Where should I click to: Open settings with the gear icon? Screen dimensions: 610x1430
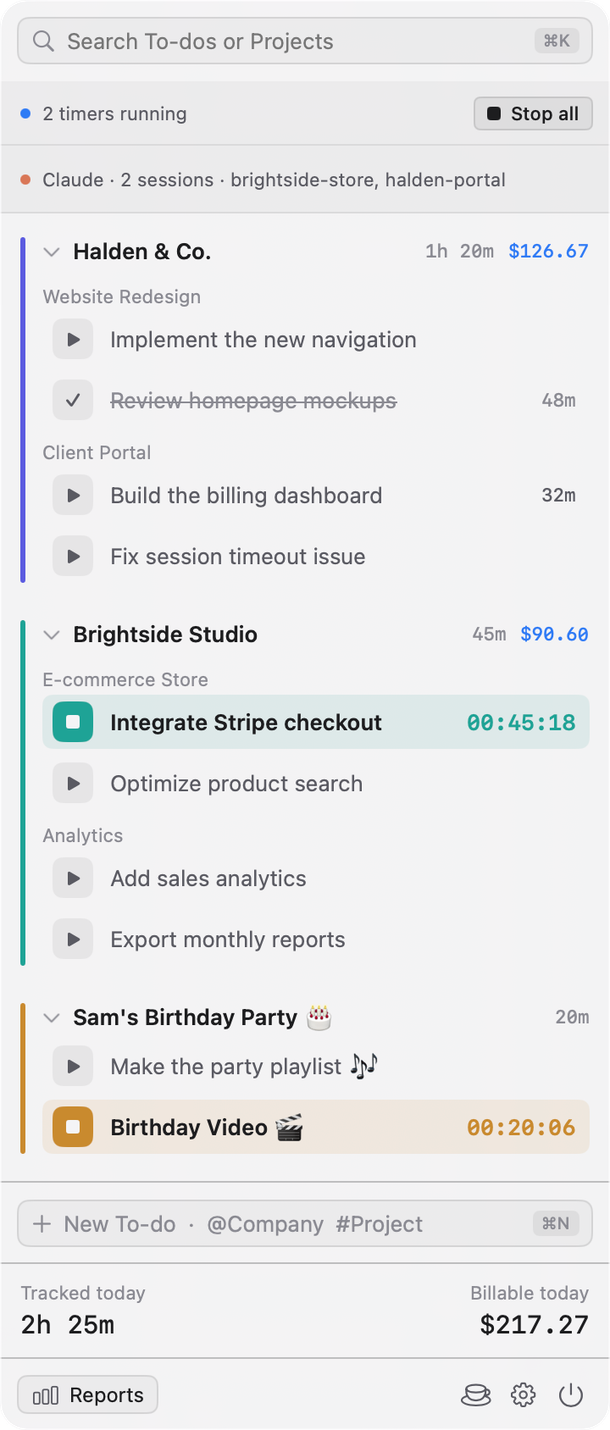pyautogui.click(x=523, y=1395)
